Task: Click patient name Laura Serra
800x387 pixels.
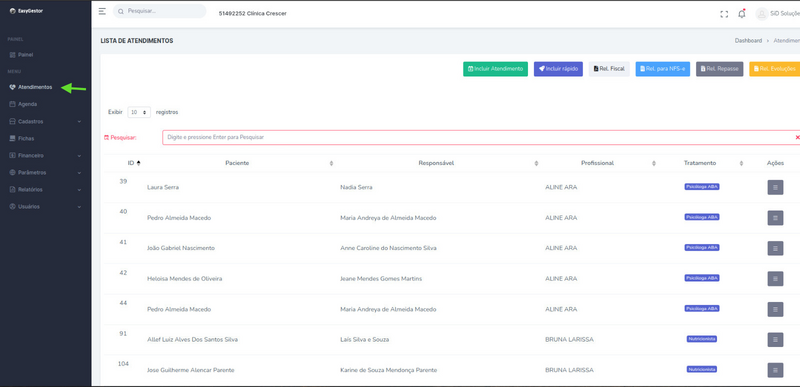Action: 163,187
